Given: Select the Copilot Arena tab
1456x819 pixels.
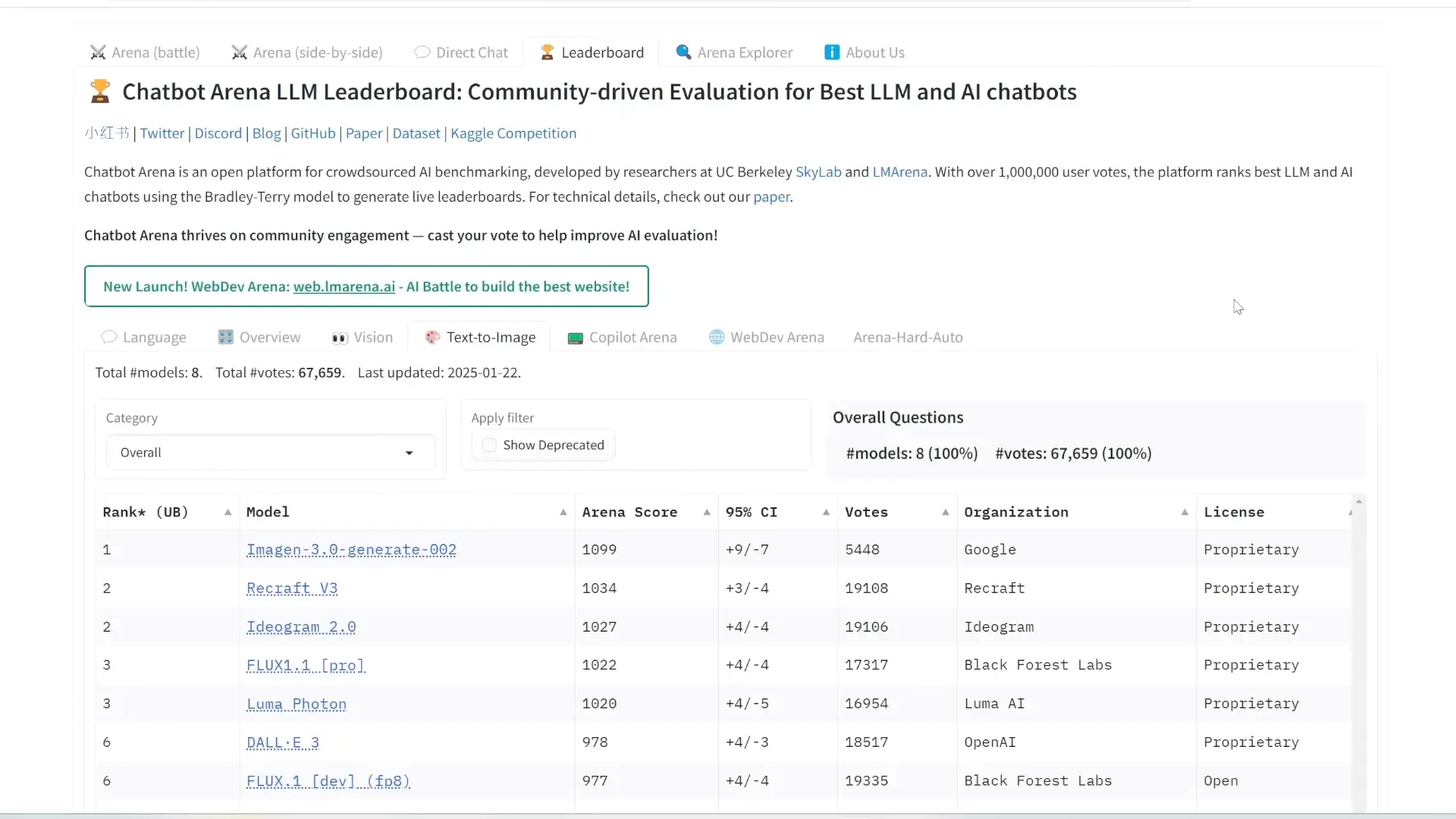Looking at the screenshot, I should pos(623,337).
